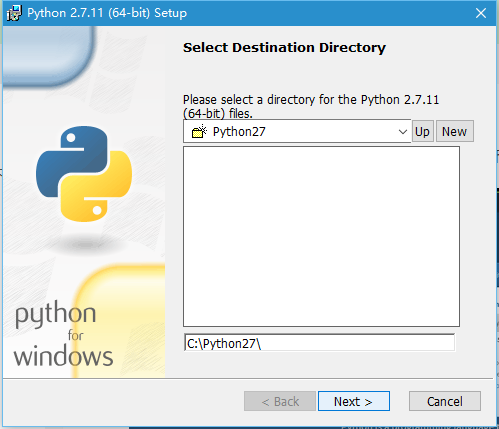The height and width of the screenshot is (429, 499).
Task: Expand the Python27 directory dropdown arrow
Action: coord(403,132)
